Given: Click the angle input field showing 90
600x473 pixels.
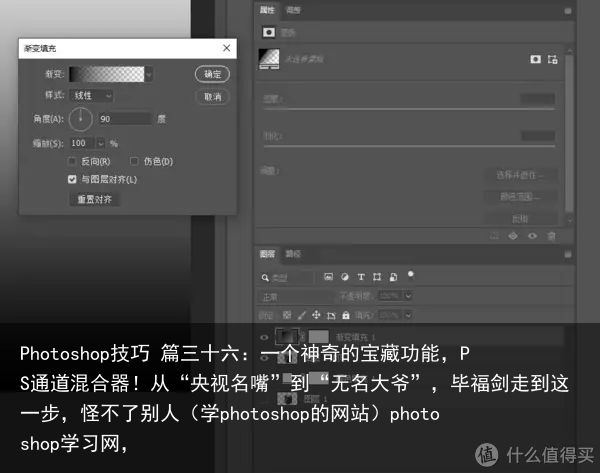Looking at the screenshot, I should [x=124, y=119].
